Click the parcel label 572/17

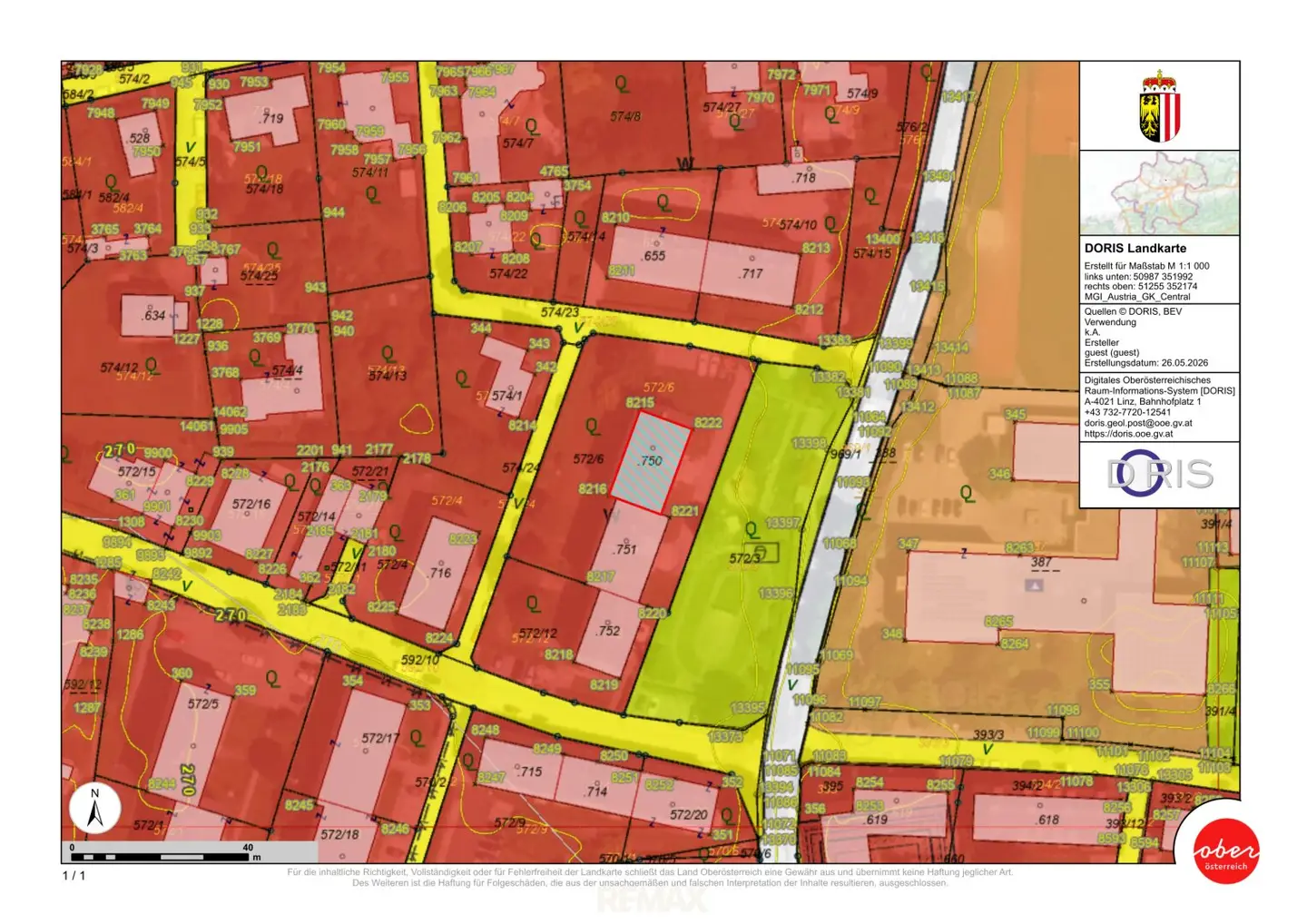click(x=381, y=738)
